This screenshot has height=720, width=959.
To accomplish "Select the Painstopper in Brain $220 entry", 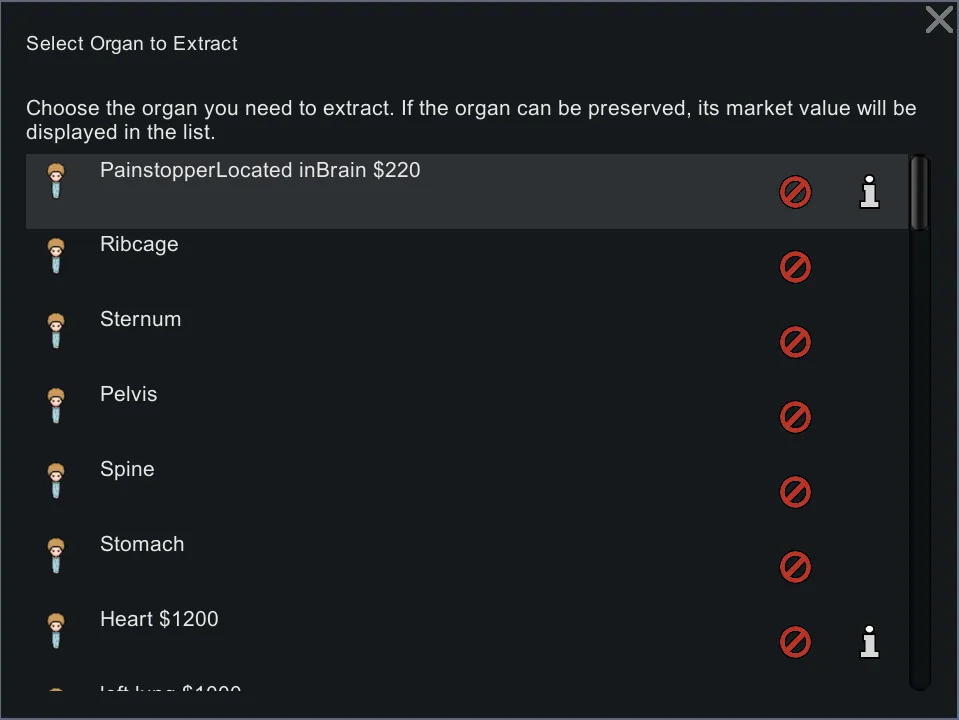I will pos(260,171).
